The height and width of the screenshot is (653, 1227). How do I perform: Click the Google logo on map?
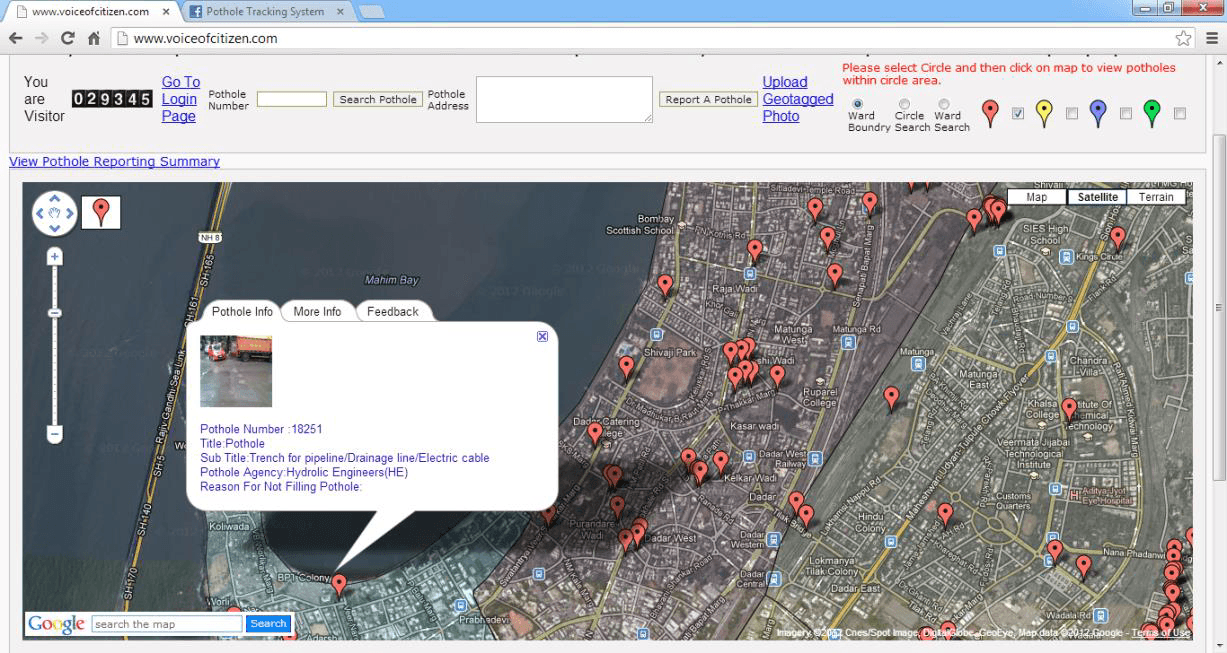56,624
